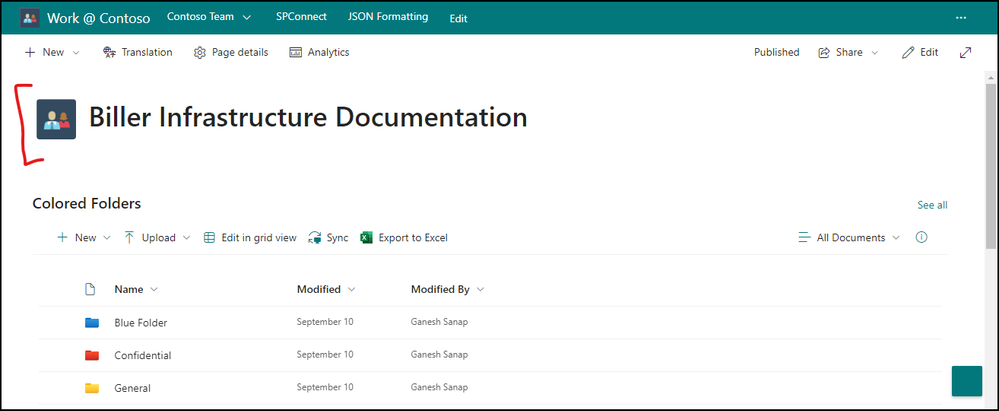Click the file type column header icon

pyautogui.click(x=90, y=289)
